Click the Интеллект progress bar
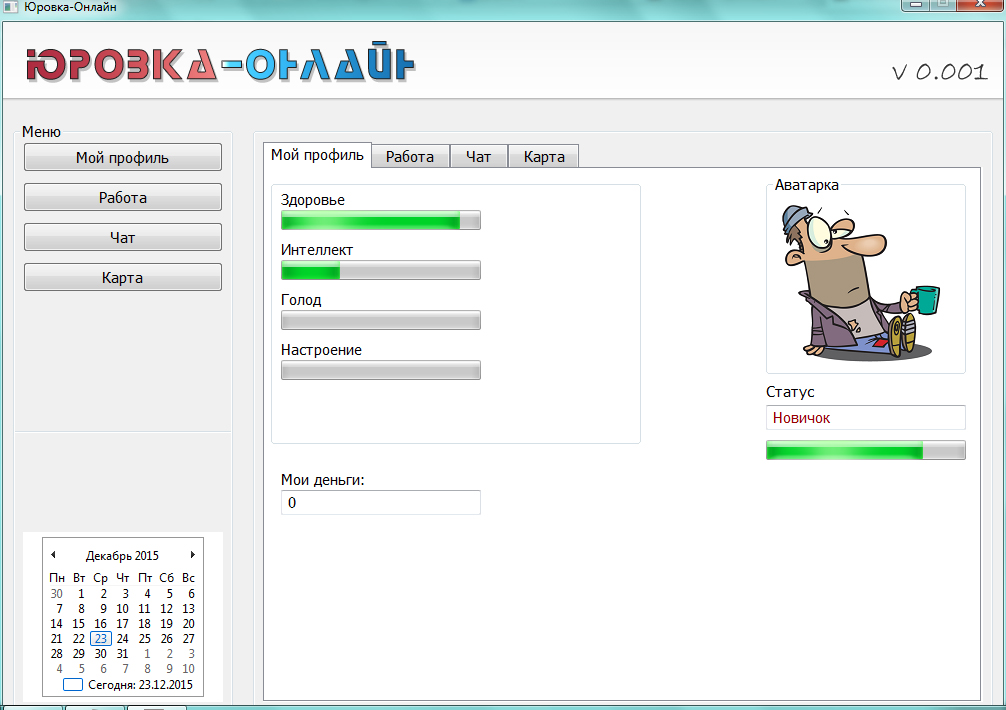1006x710 pixels. coord(380,270)
